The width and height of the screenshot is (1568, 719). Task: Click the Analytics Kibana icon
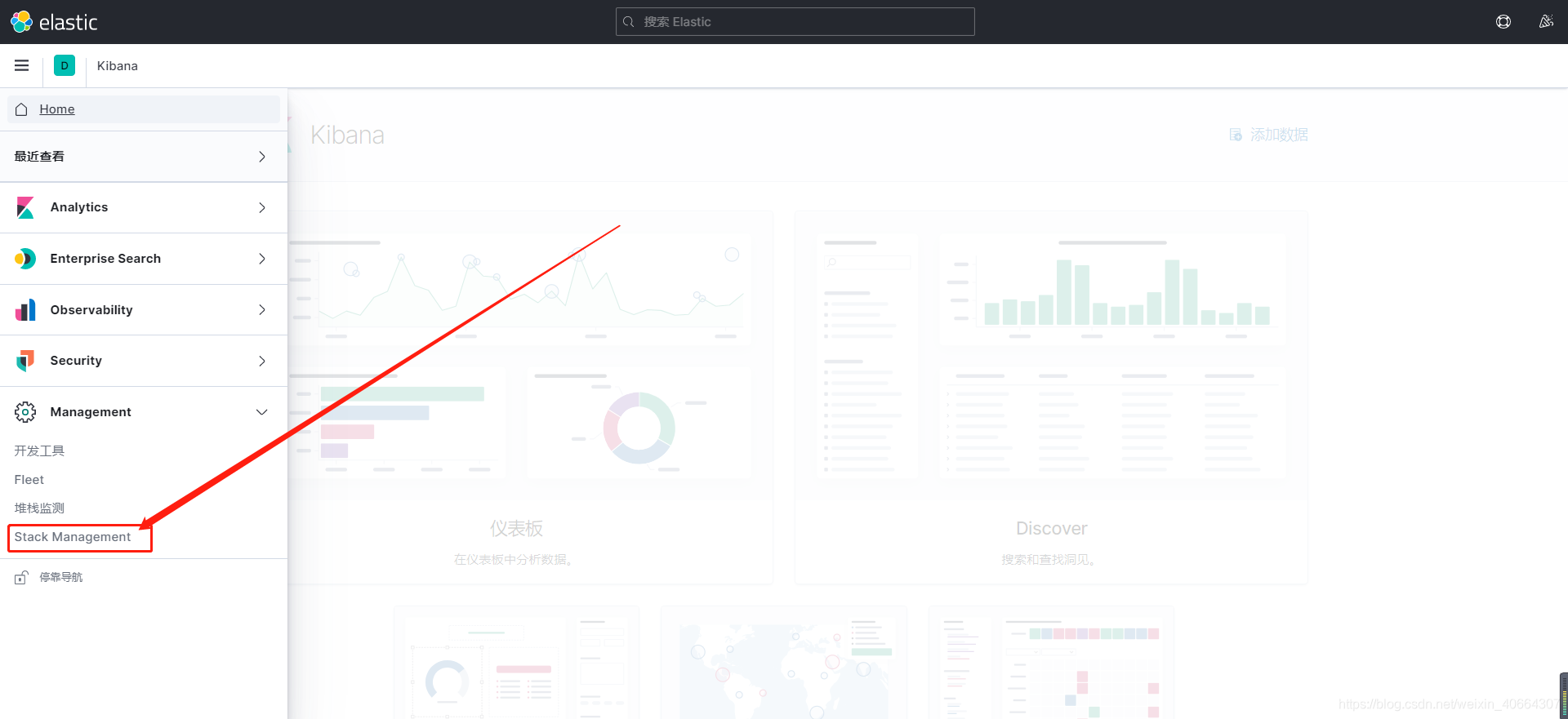25,207
